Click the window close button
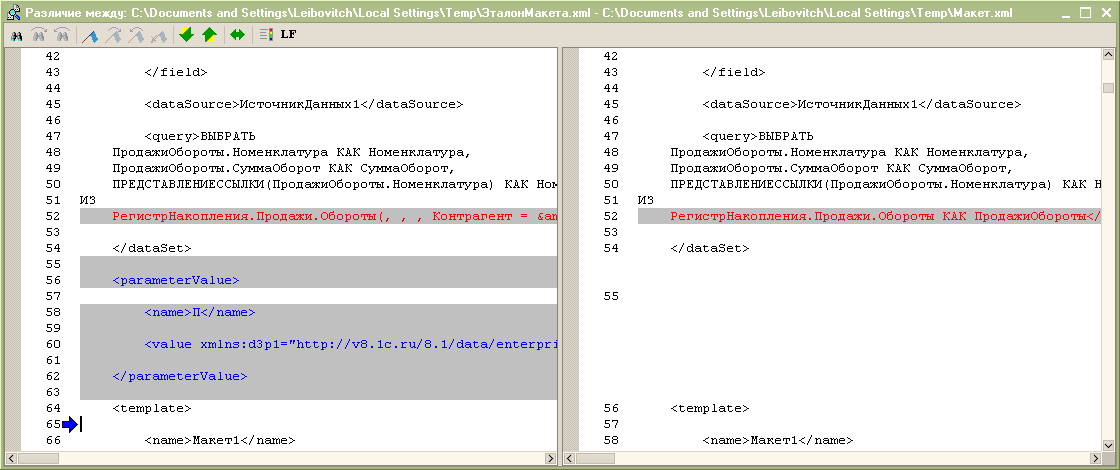 point(1105,11)
